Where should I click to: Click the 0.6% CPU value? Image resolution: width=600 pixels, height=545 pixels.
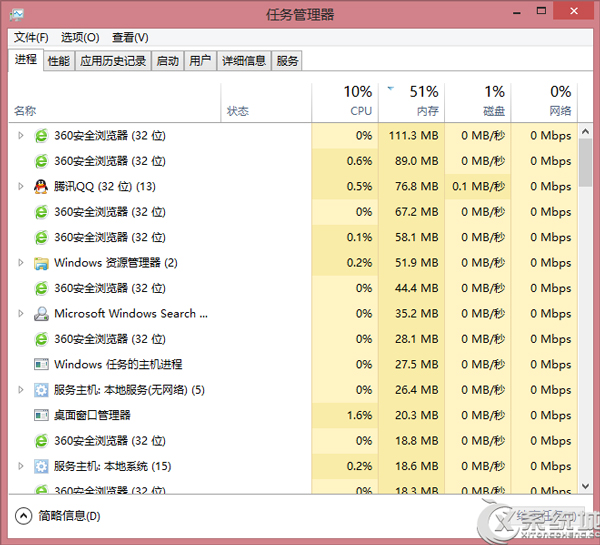(359, 161)
